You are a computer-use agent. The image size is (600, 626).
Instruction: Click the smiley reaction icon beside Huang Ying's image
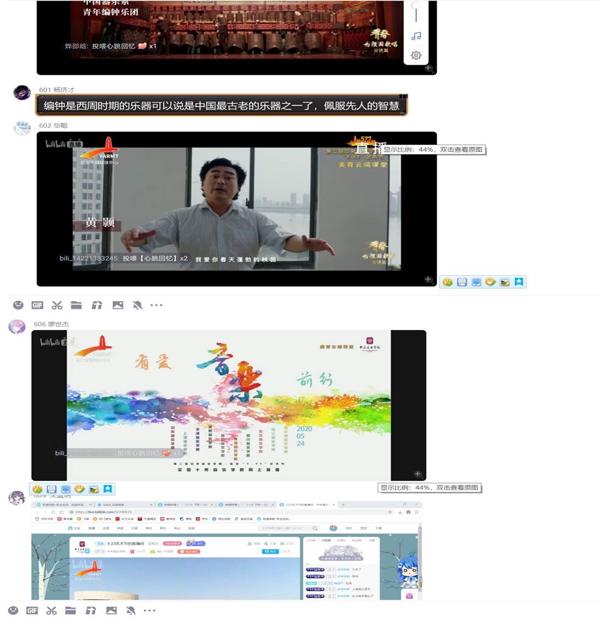[447, 282]
